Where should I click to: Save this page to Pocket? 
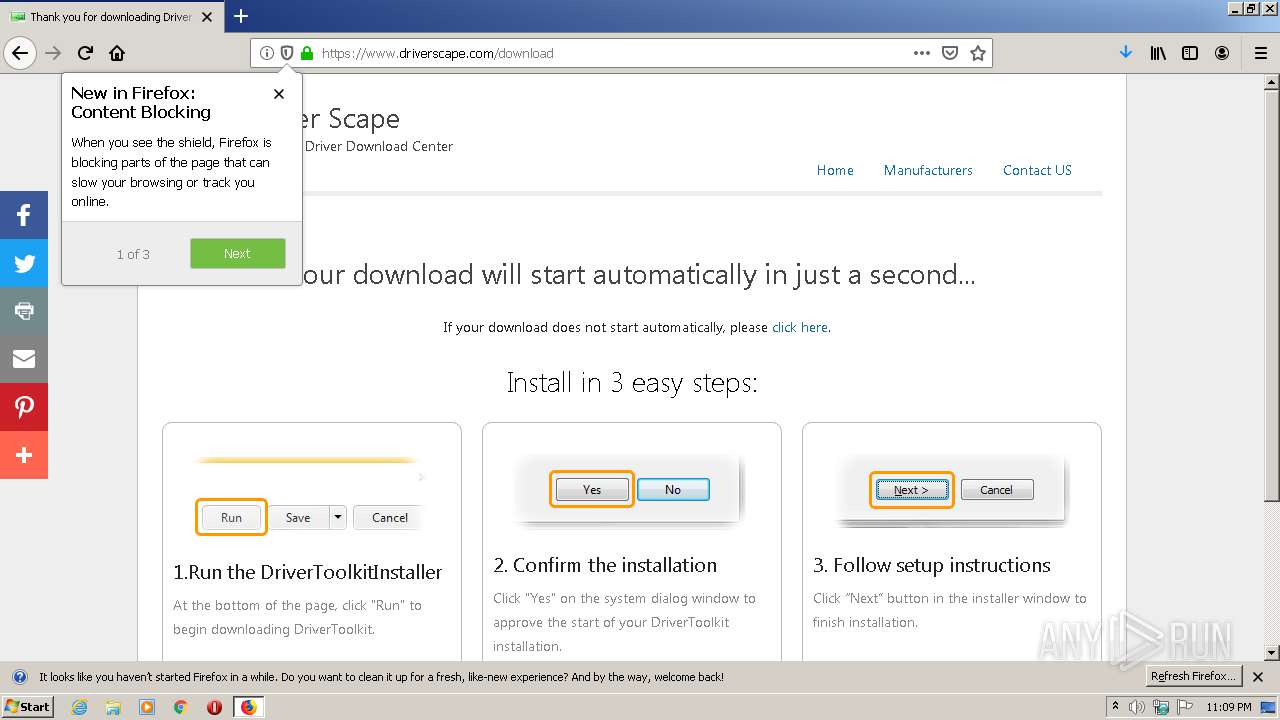point(950,53)
